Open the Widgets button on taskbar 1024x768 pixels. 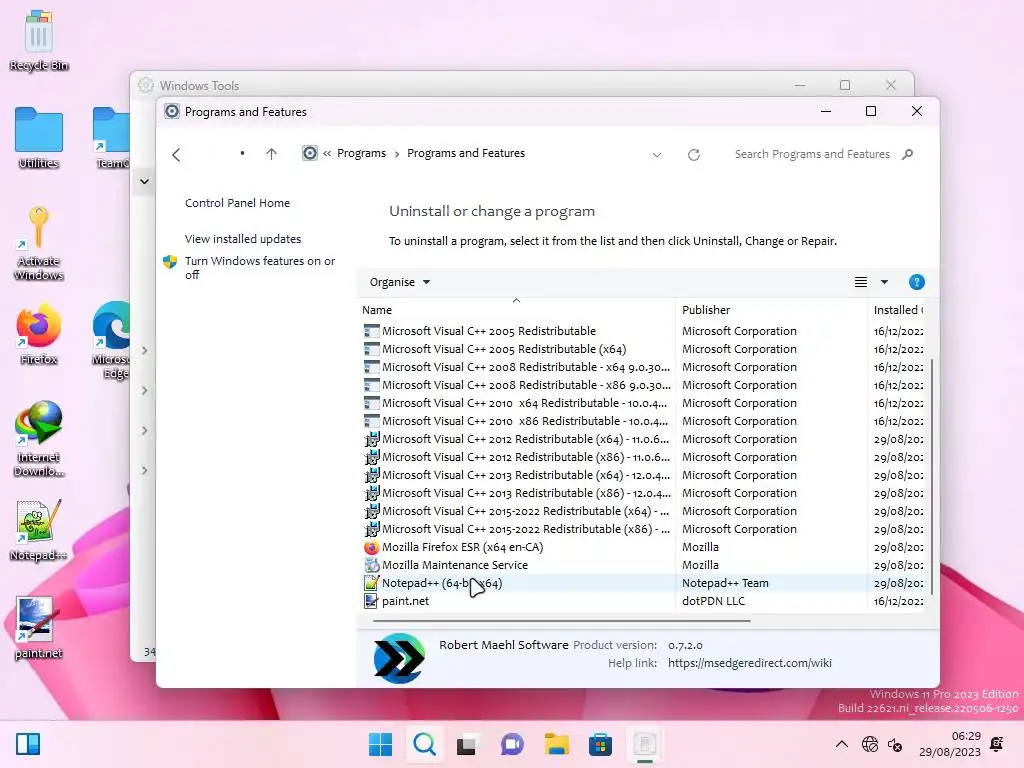[x=28, y=744]
